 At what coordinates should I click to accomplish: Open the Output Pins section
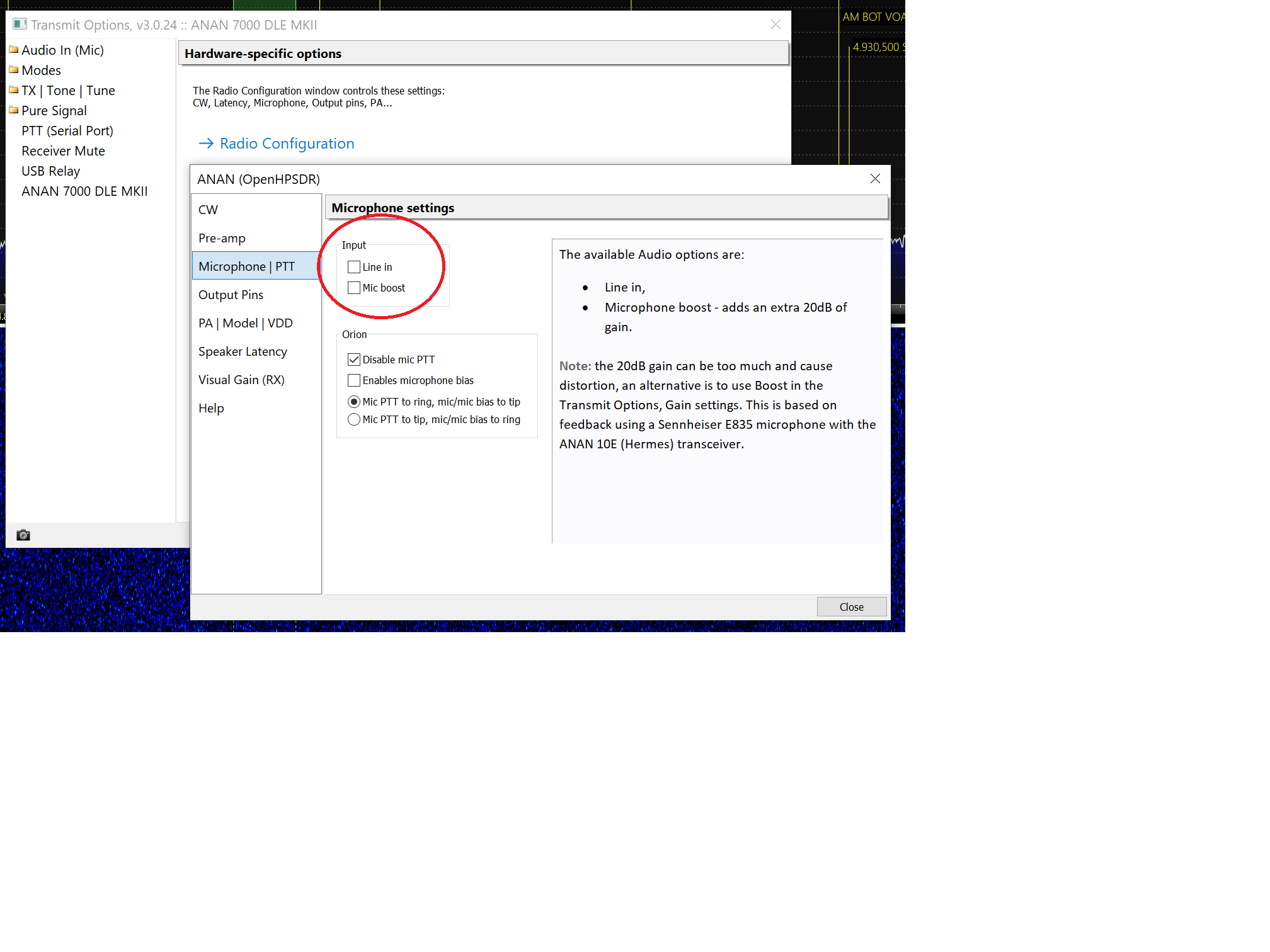click(x=256, y=295)
